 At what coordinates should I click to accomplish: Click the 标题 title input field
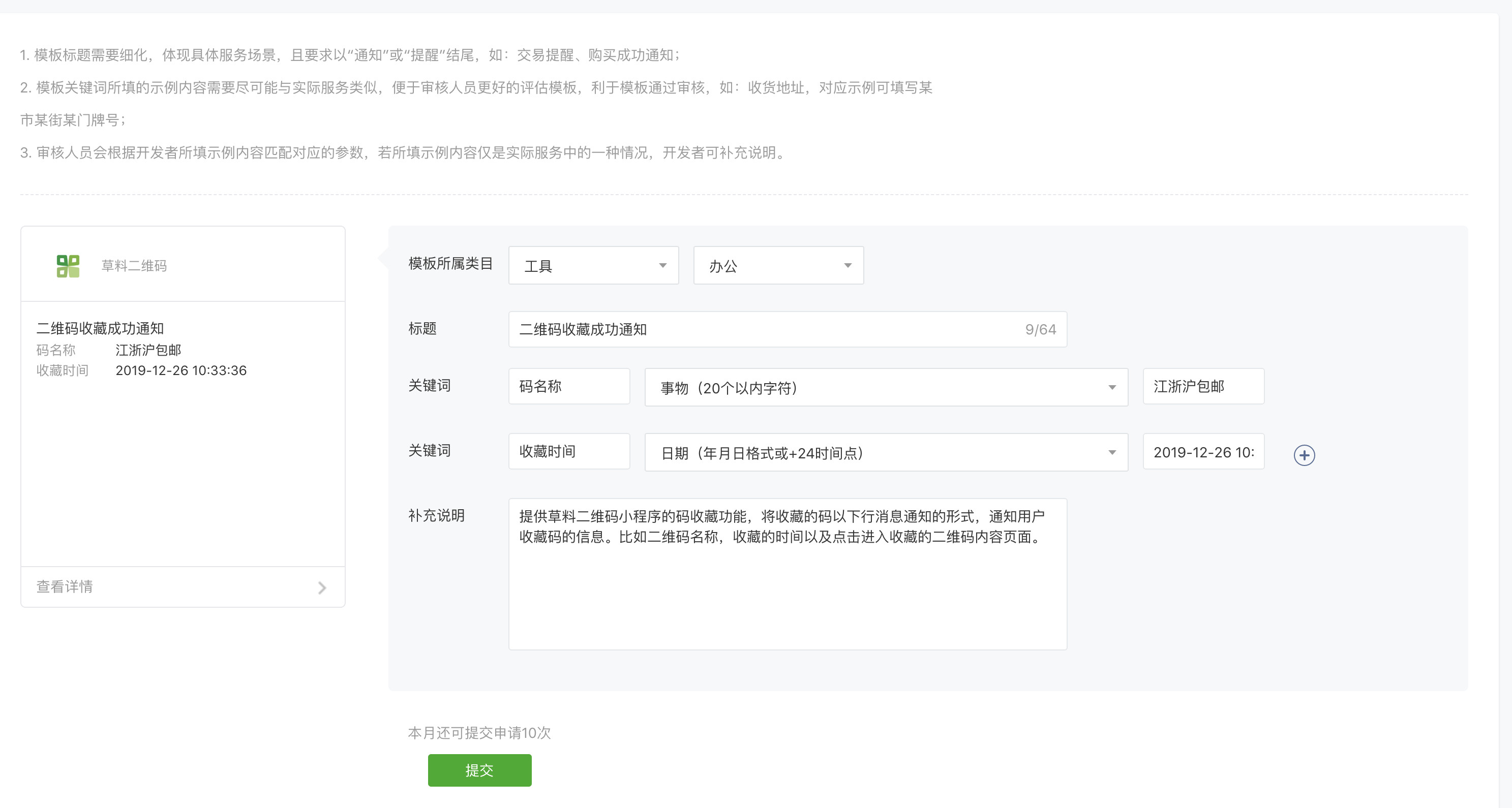(763, 329)
